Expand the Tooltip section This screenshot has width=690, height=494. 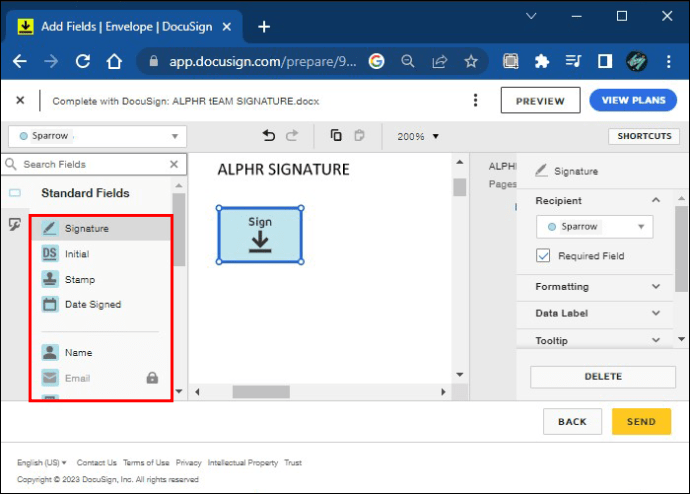(656, 340)
